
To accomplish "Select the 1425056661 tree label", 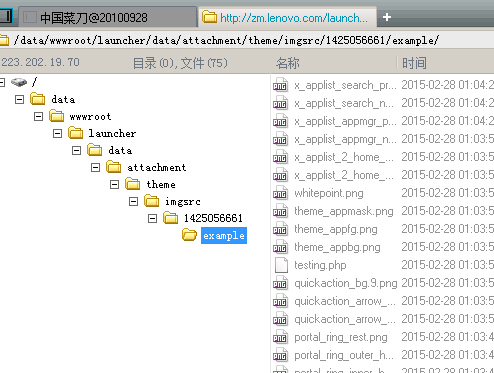I will point(213,218).
